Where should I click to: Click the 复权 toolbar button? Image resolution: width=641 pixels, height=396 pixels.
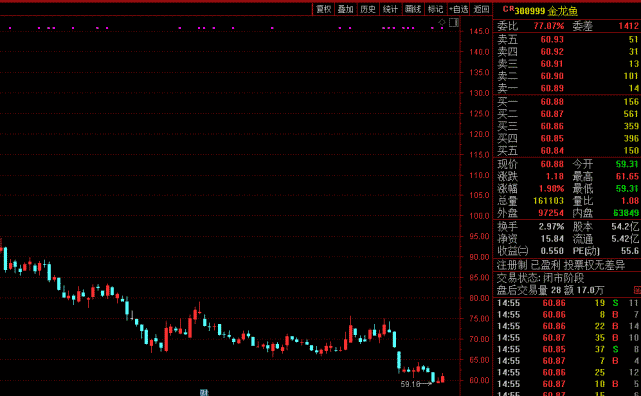pos(323,9)
